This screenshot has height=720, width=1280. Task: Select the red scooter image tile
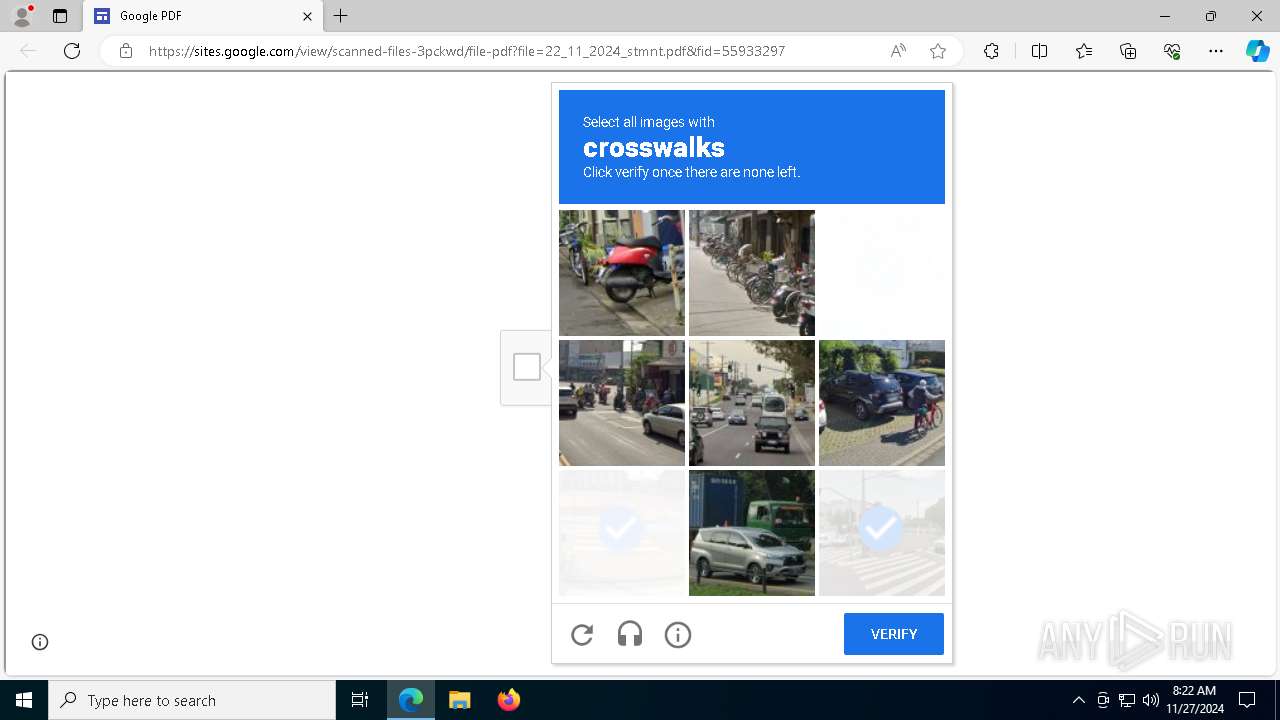coord(622,273)
